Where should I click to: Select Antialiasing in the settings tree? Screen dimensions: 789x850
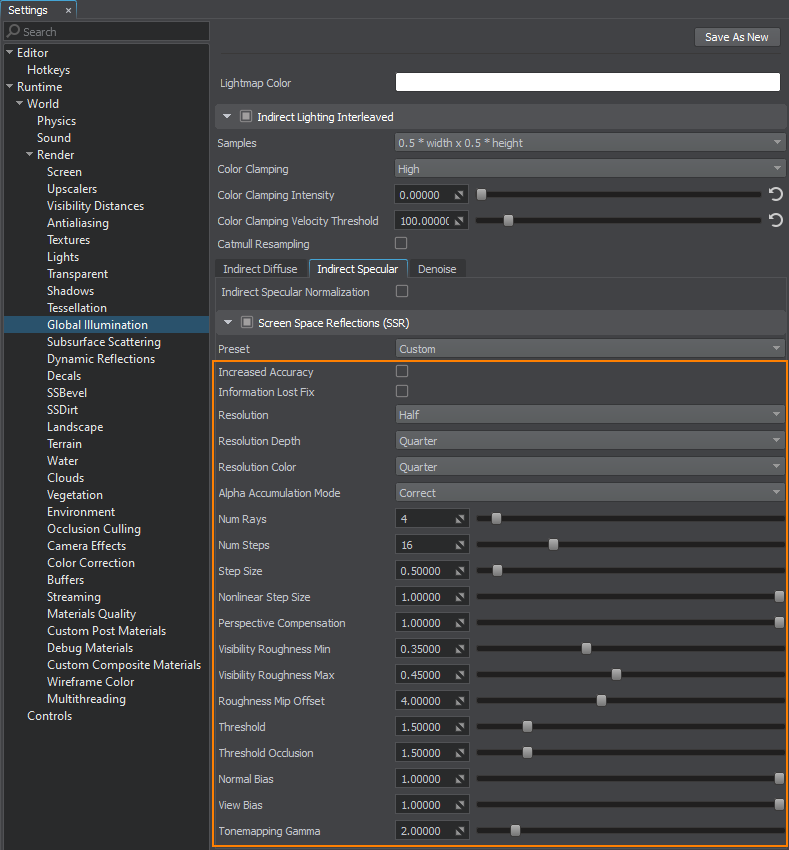78,223
